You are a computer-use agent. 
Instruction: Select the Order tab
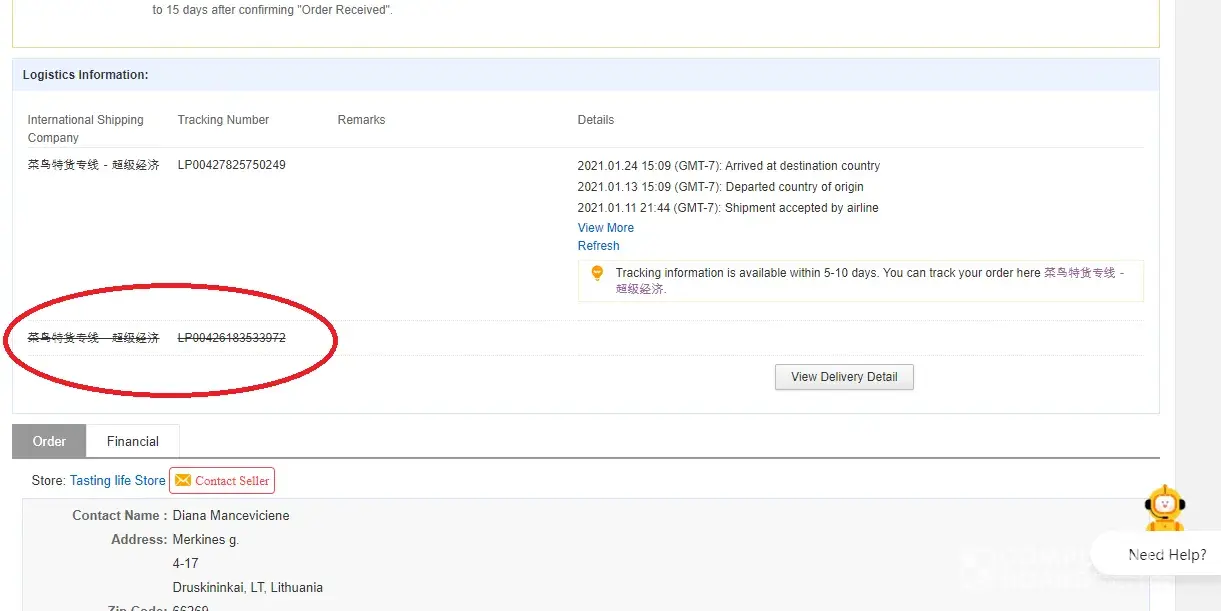coord(49,441)
